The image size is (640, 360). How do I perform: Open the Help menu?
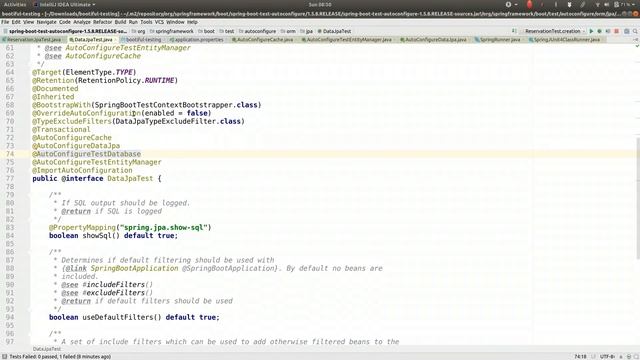click(x=192, y=22)
